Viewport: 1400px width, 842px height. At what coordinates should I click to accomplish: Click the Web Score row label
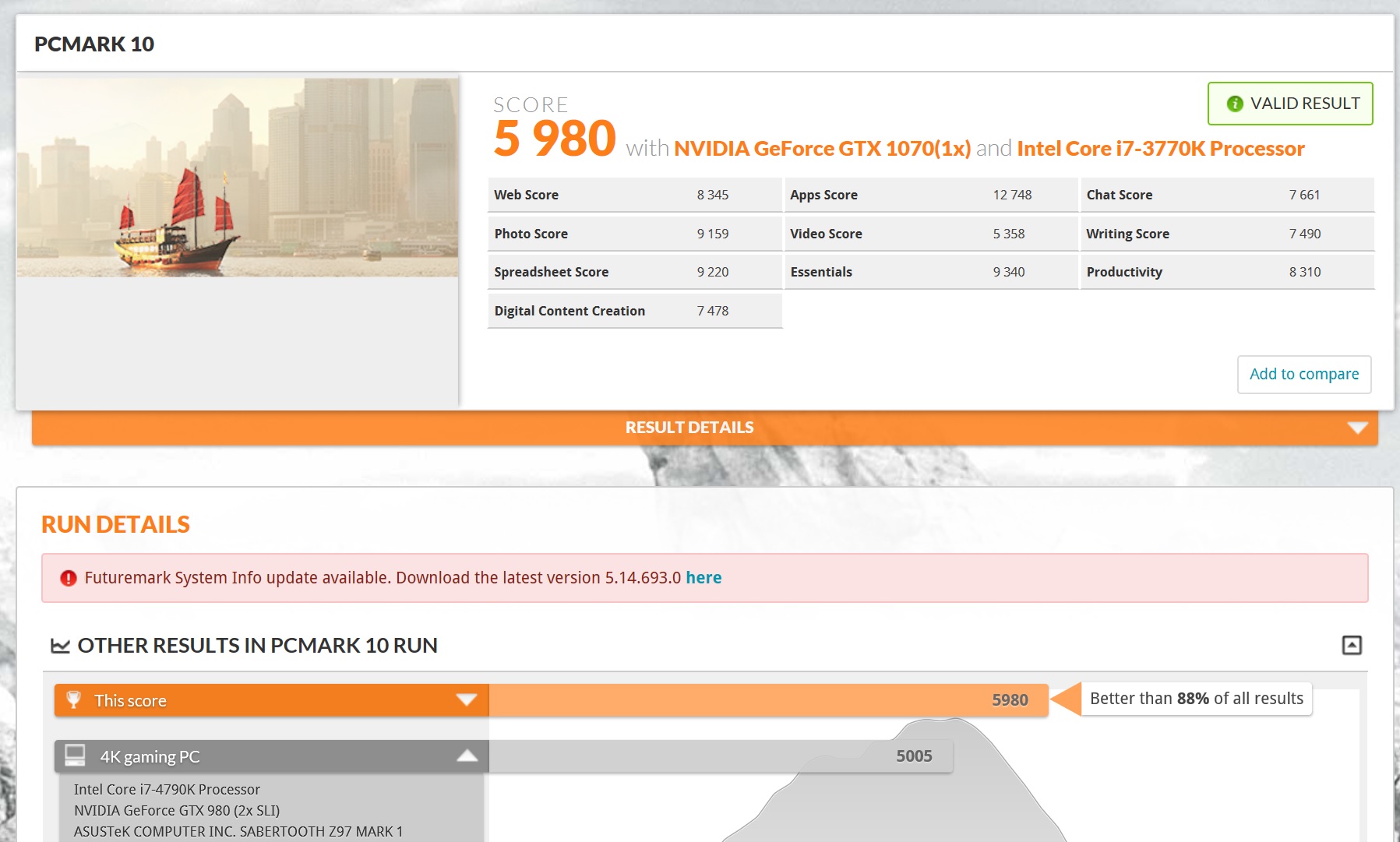[x=527, y=195]
